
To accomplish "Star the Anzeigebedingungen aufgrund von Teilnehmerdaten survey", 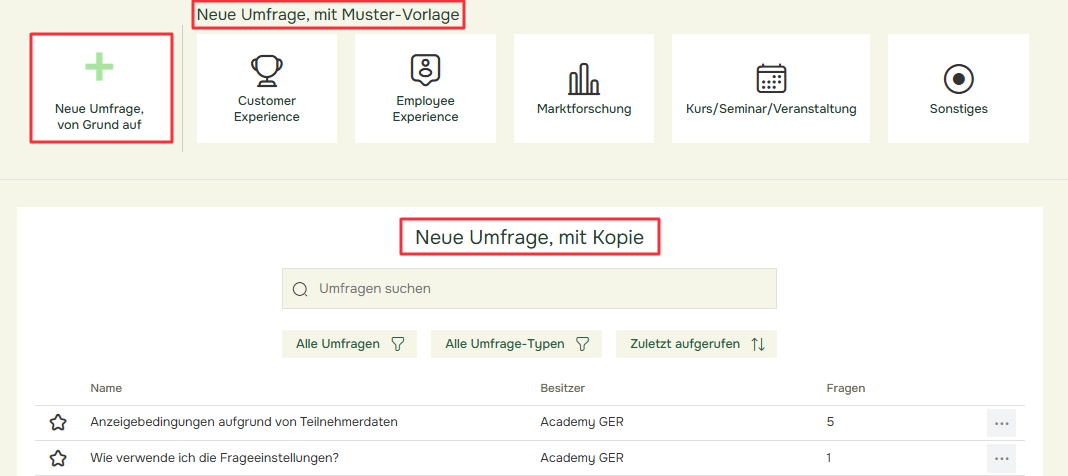I will tap(59, 422).
